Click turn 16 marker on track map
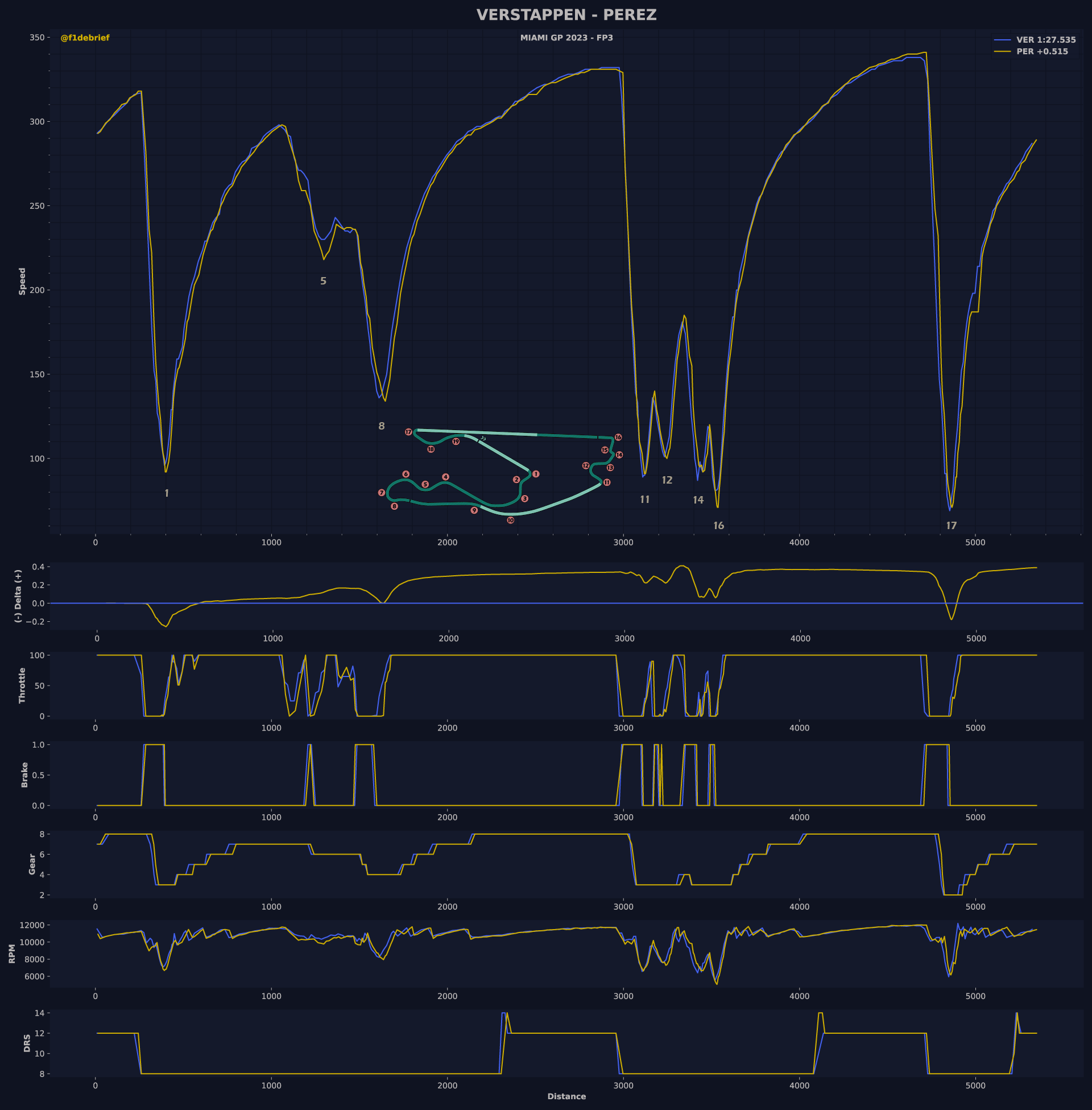1092x1110 pixels. pos(618,437)
